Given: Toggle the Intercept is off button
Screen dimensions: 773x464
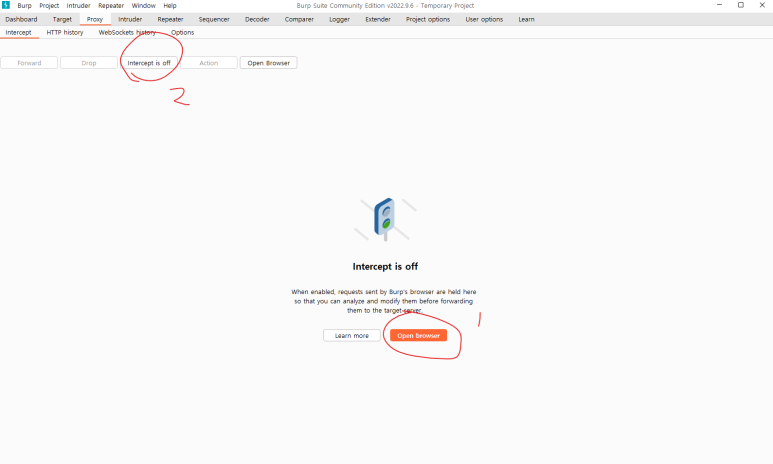Looking at the screenshot, I should 149,63.
